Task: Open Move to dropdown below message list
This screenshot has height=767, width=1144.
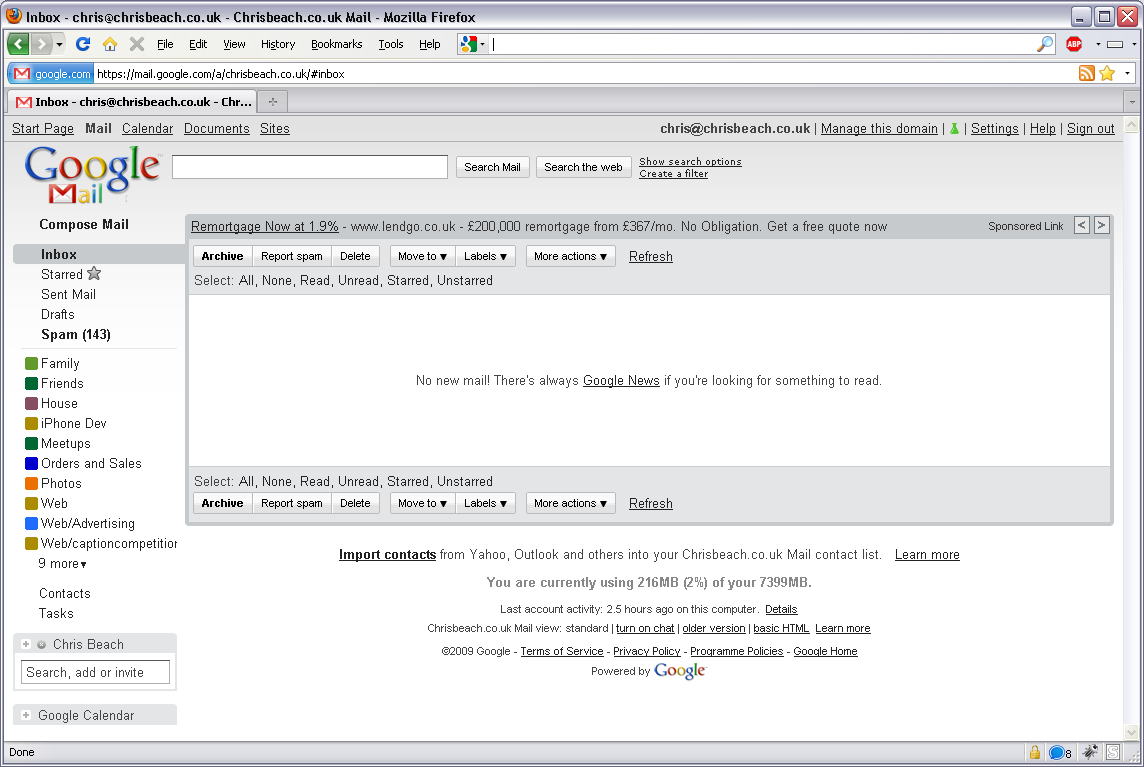Action: tap(422, 503)
